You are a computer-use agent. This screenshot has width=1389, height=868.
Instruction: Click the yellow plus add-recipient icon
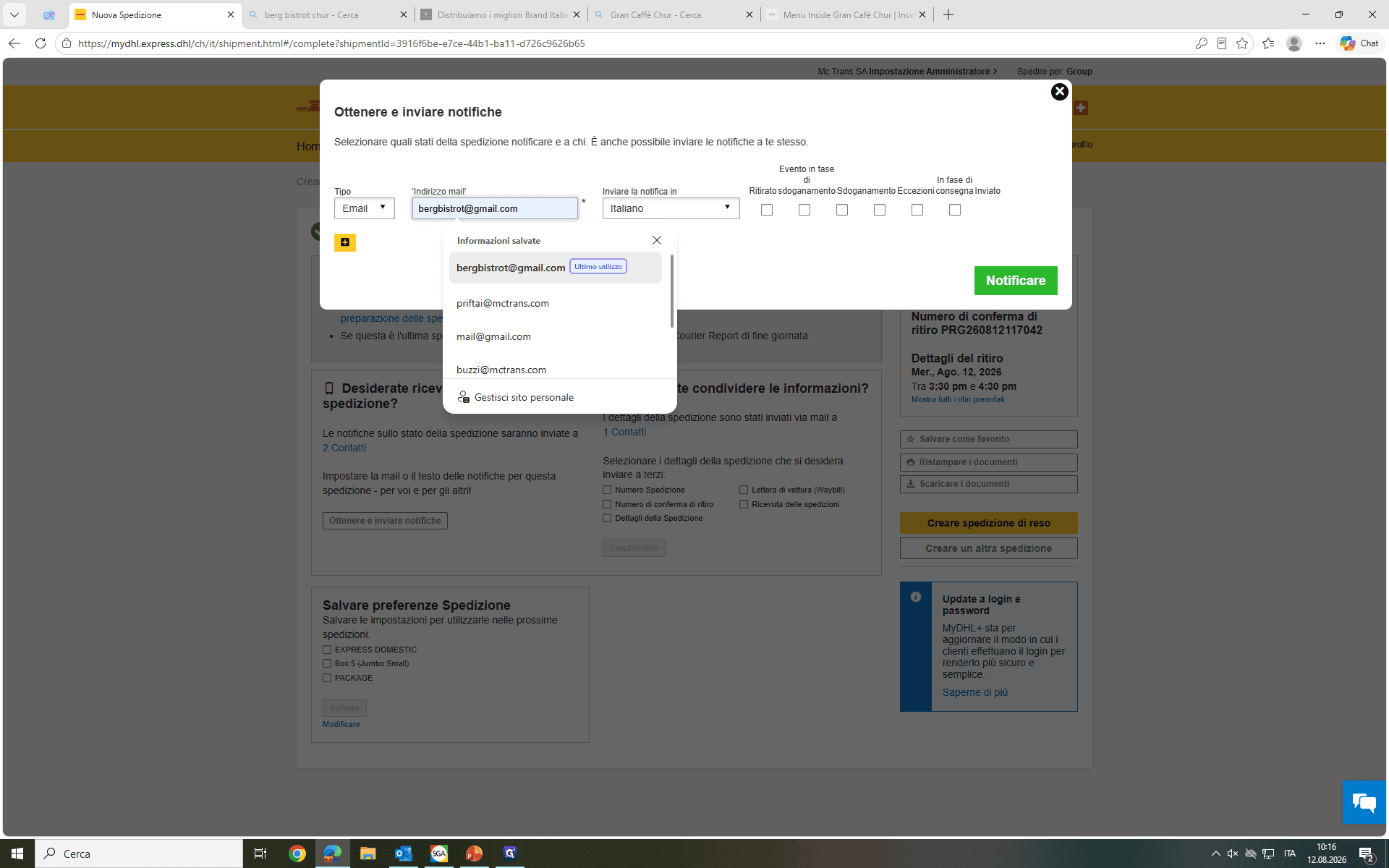(345, 242)
